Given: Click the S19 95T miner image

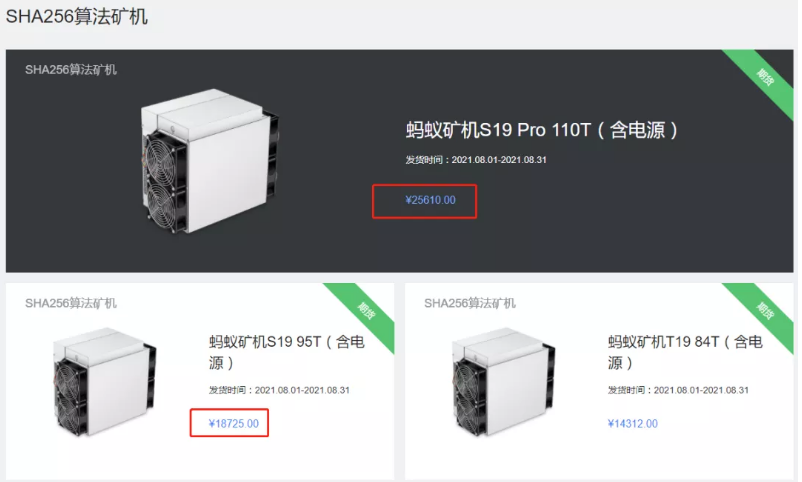Looking at the screenshot, I should click(104, 382).
